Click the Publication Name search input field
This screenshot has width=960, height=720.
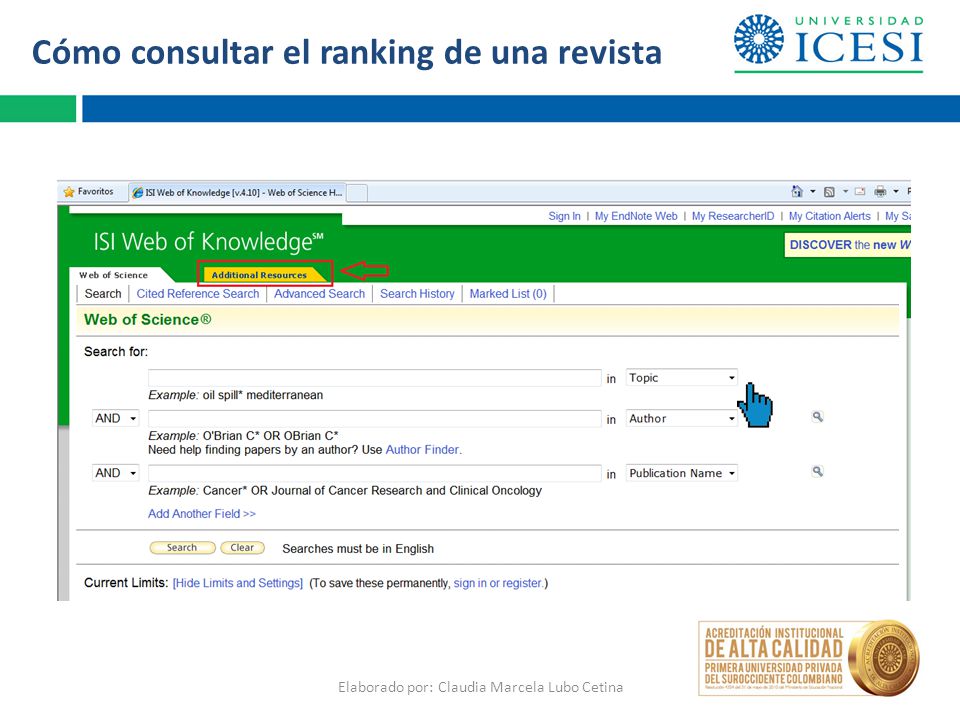[375, 473]
